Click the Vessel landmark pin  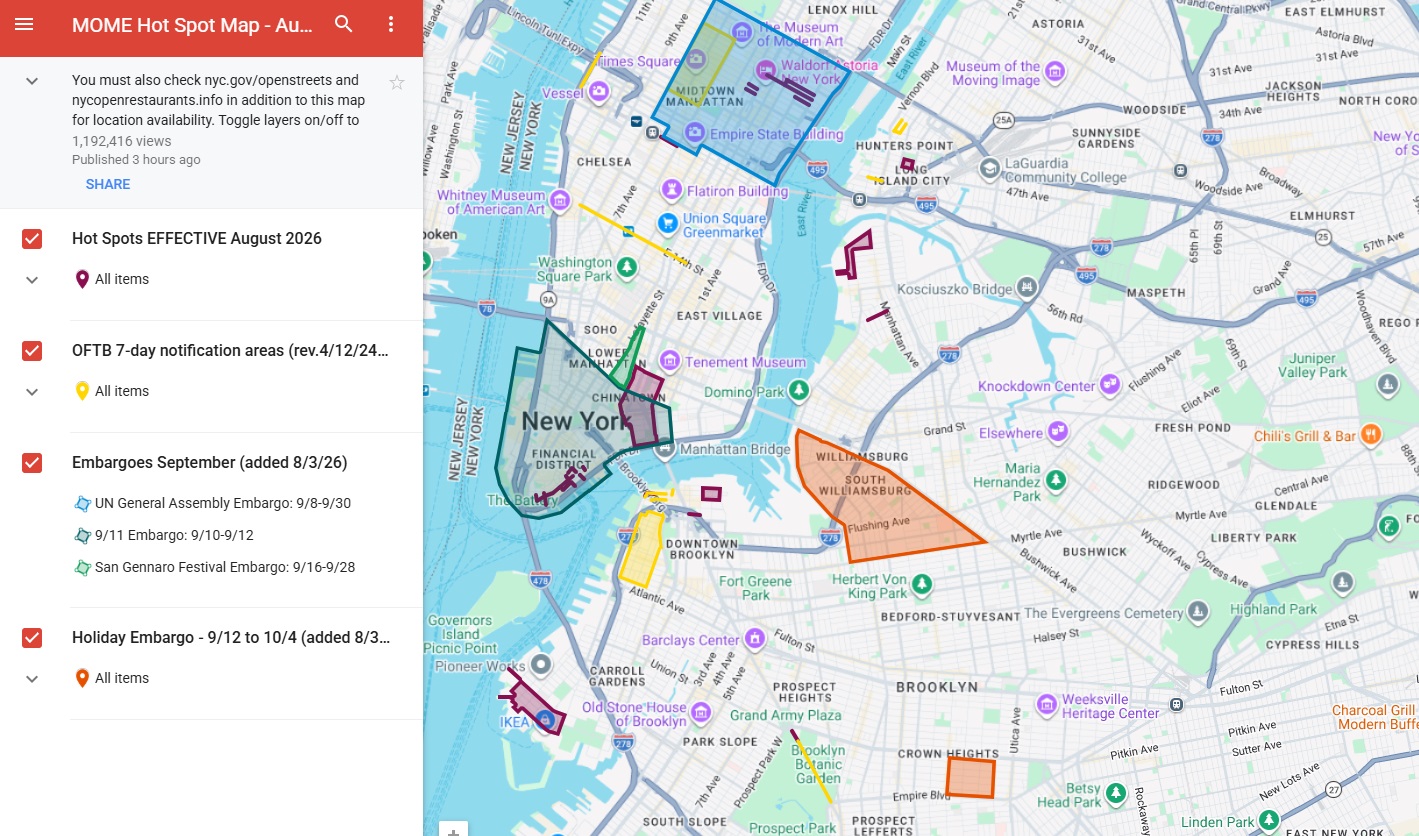pyautogui.click(x=599, y=93)
